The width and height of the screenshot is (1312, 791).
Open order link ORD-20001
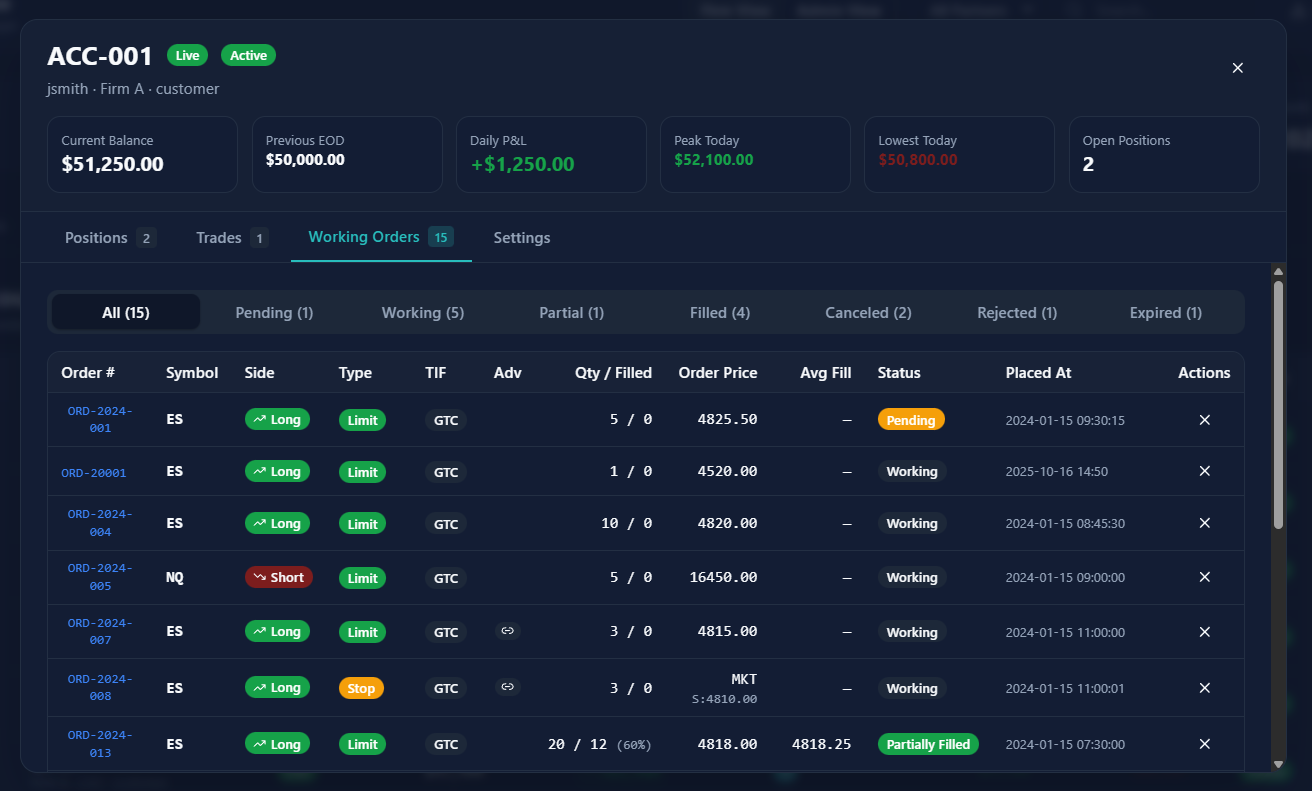[94, 472]
